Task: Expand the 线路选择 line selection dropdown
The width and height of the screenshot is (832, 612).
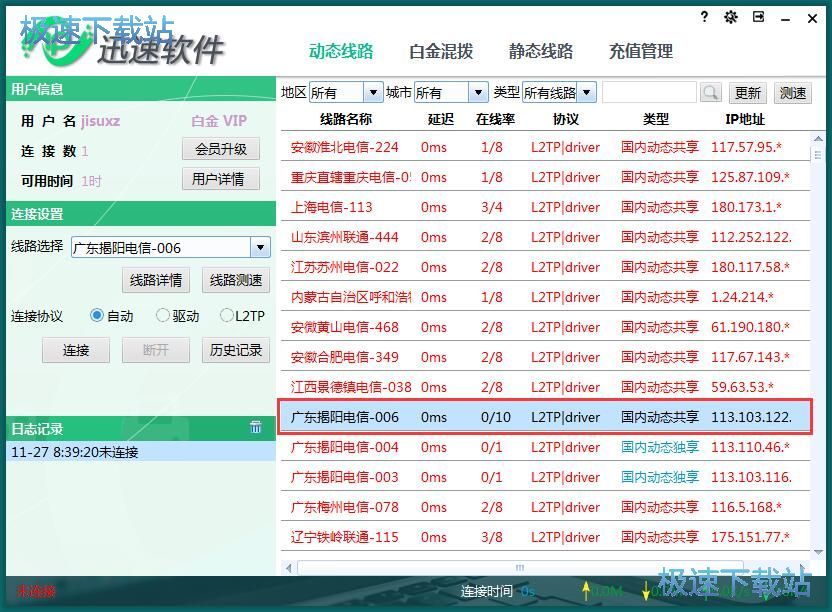Action: click(x=260, y=246)
